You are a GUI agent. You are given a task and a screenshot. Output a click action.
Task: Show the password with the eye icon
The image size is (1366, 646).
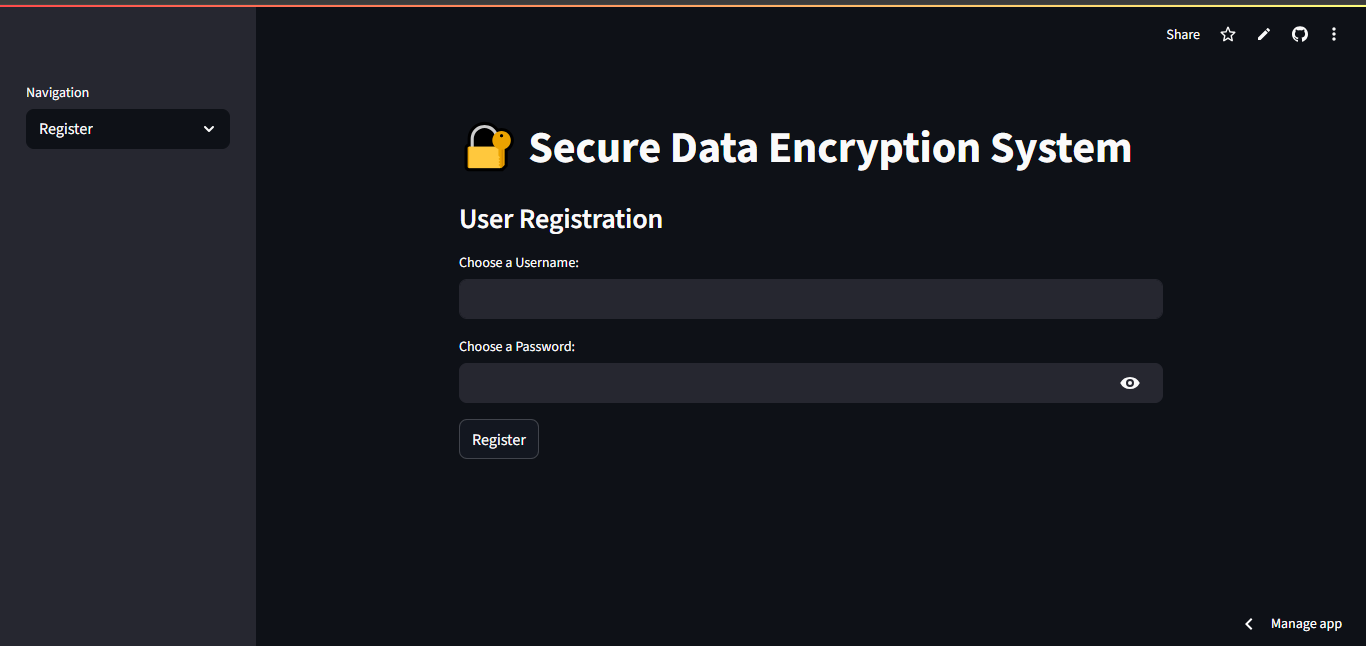pyautogui.click(x=1130, y=383)
